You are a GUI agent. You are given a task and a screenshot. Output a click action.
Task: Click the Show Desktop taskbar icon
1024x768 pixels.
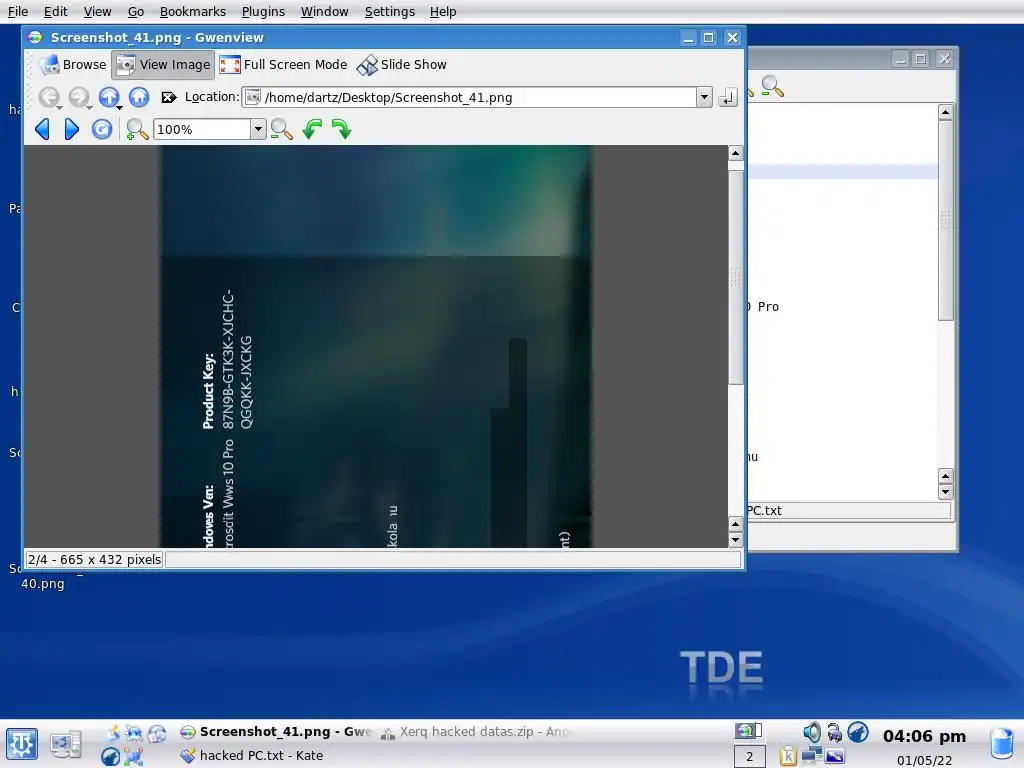[x=66, y=744]
